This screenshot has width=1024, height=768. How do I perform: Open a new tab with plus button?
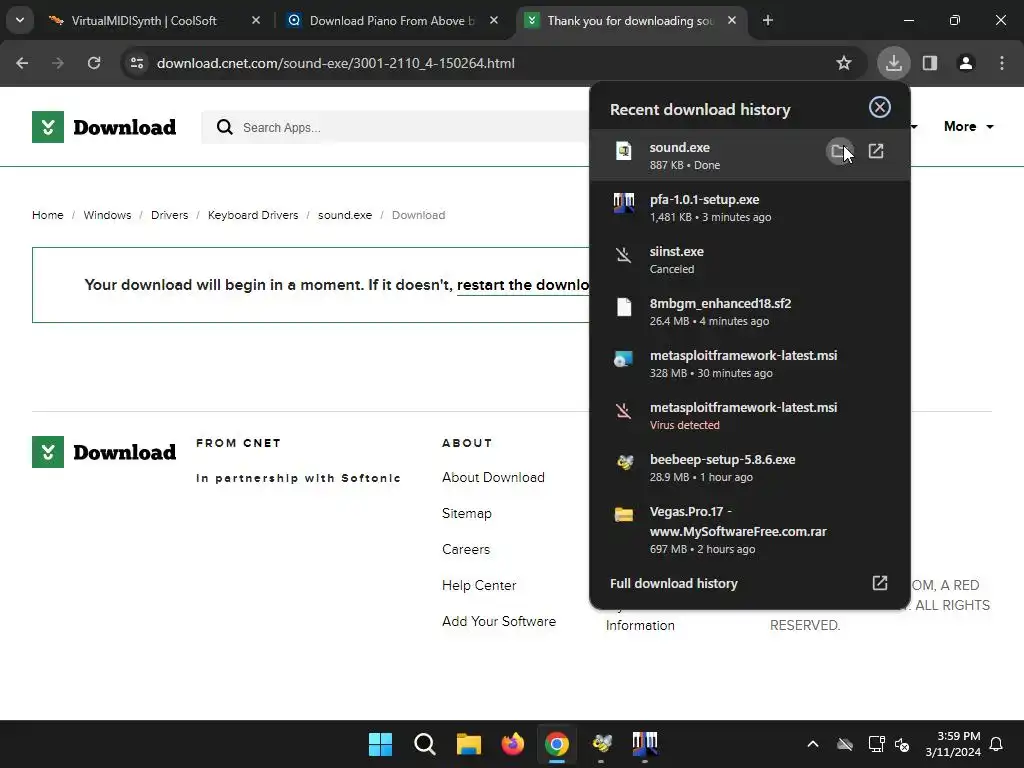point(768,20)
